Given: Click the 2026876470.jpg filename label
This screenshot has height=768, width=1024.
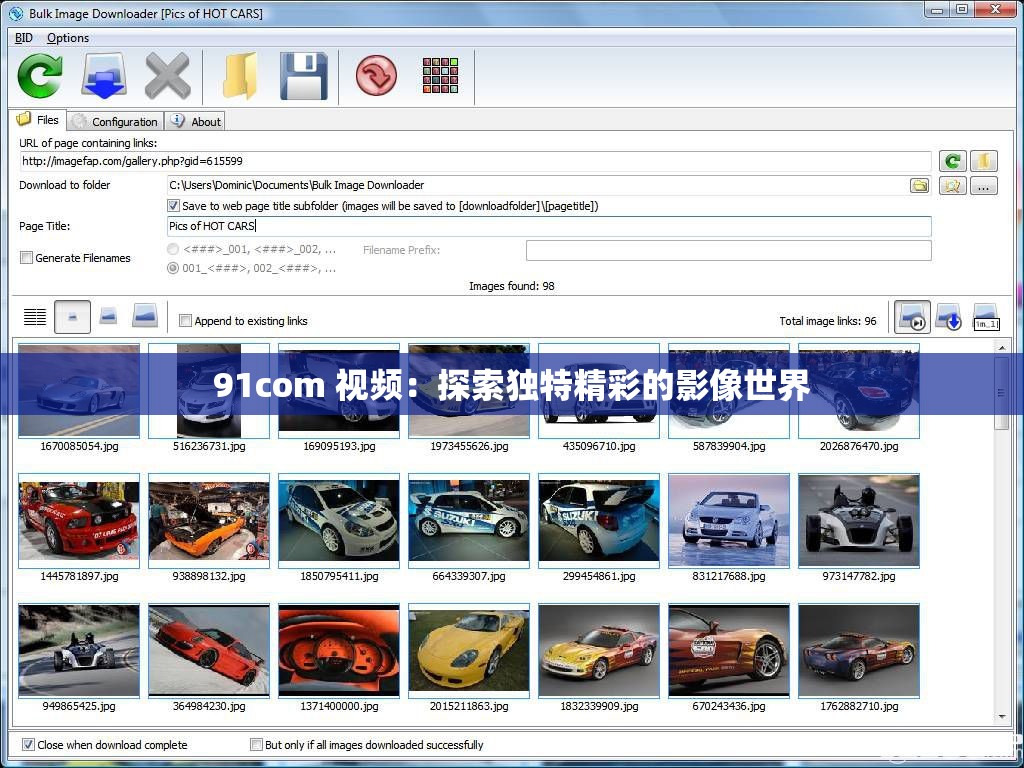Looking at the screenshot, I should click(859, 446).
